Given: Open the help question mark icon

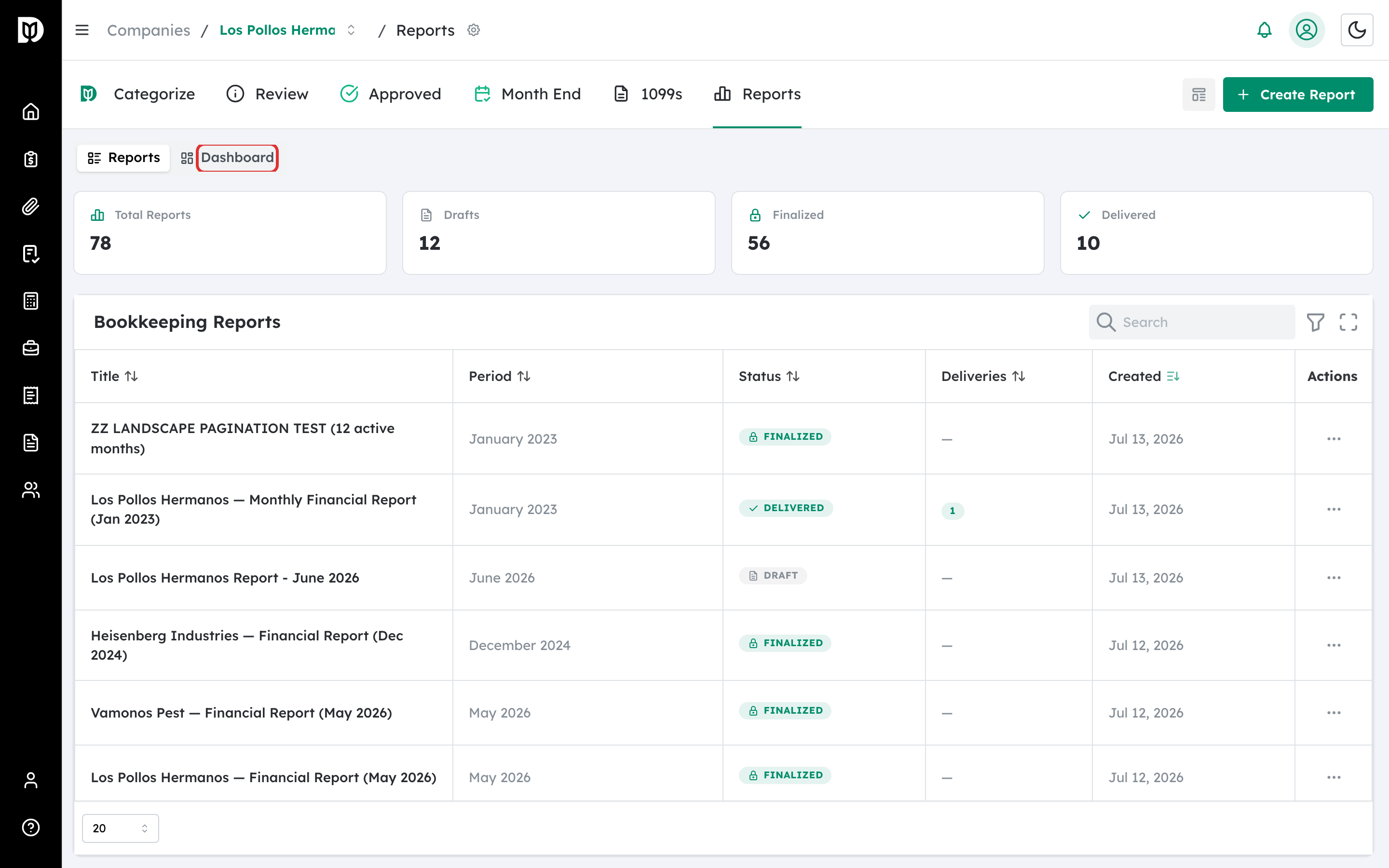Looking at the screenshot, I should point(30,827).
